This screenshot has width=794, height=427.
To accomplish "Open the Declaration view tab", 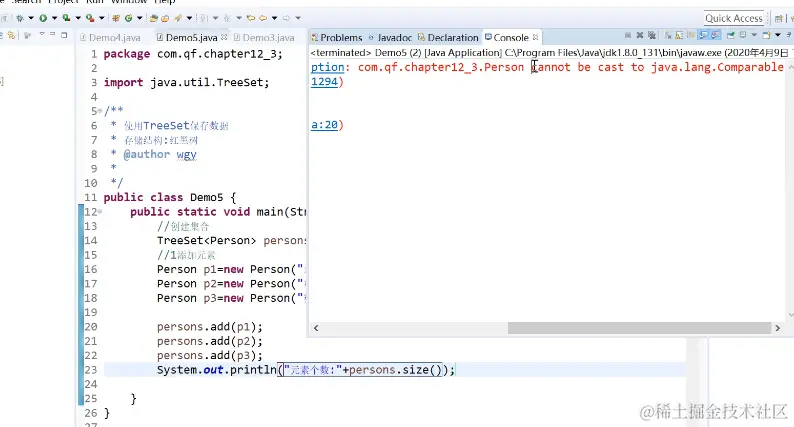I will (448, 37).
